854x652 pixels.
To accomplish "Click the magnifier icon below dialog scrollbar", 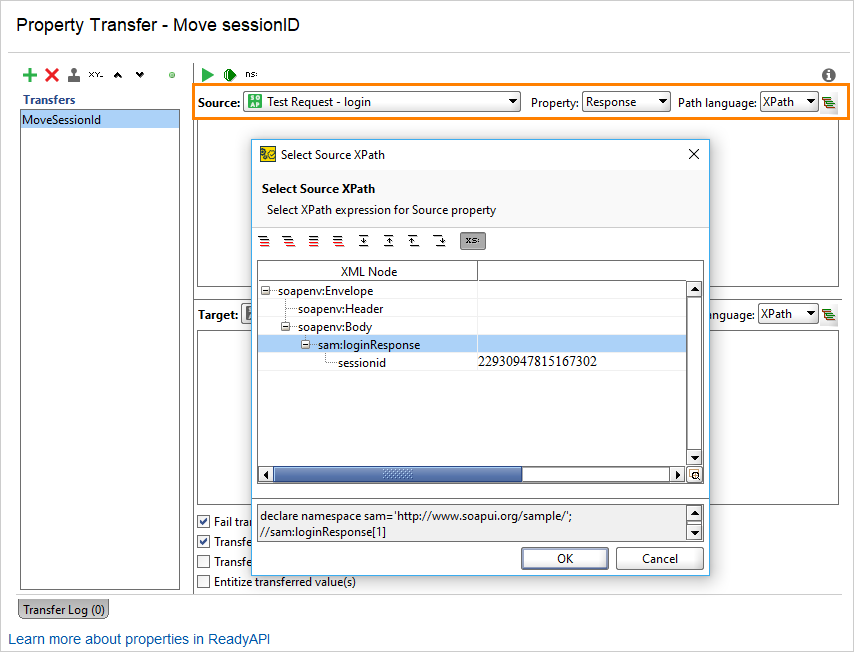I will tap(695, 474).
